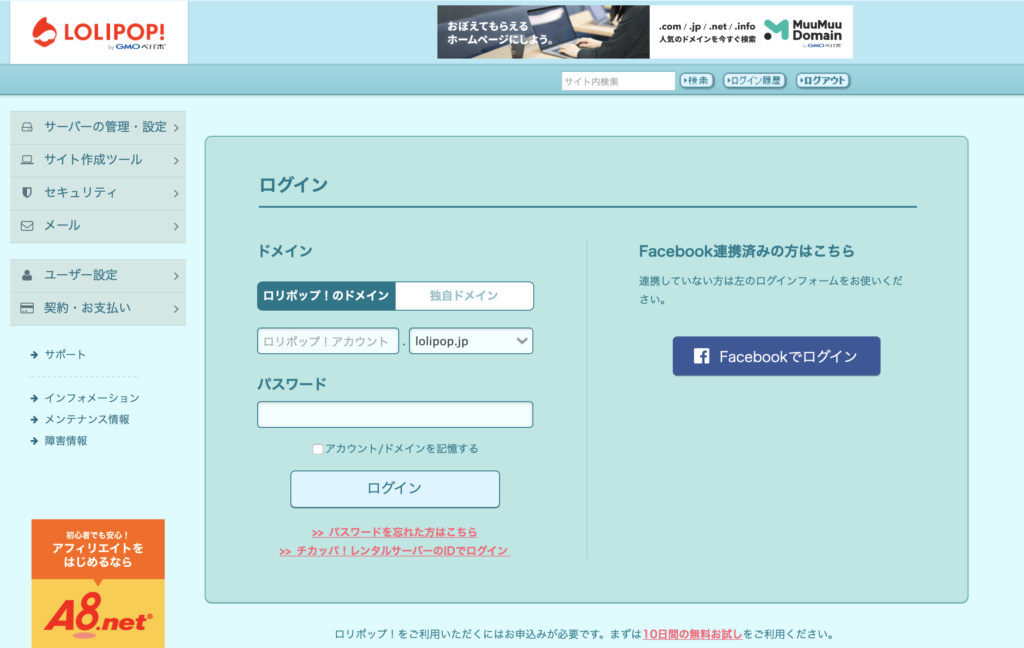Open the サポート sidebar link
Screen dimensions: 1024x648
click(x=65, y=354)
